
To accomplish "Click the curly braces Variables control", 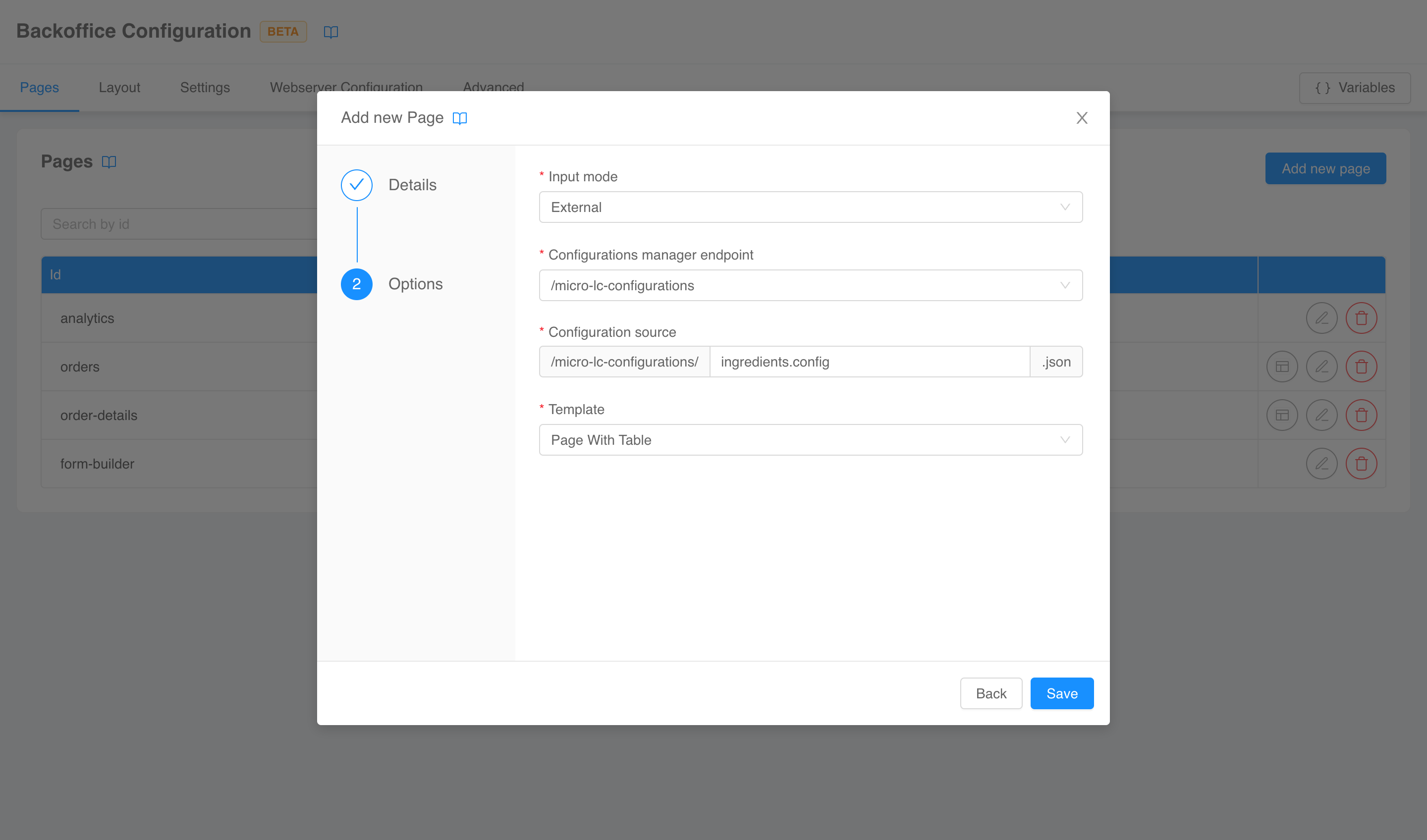I will click(1355, 88).
